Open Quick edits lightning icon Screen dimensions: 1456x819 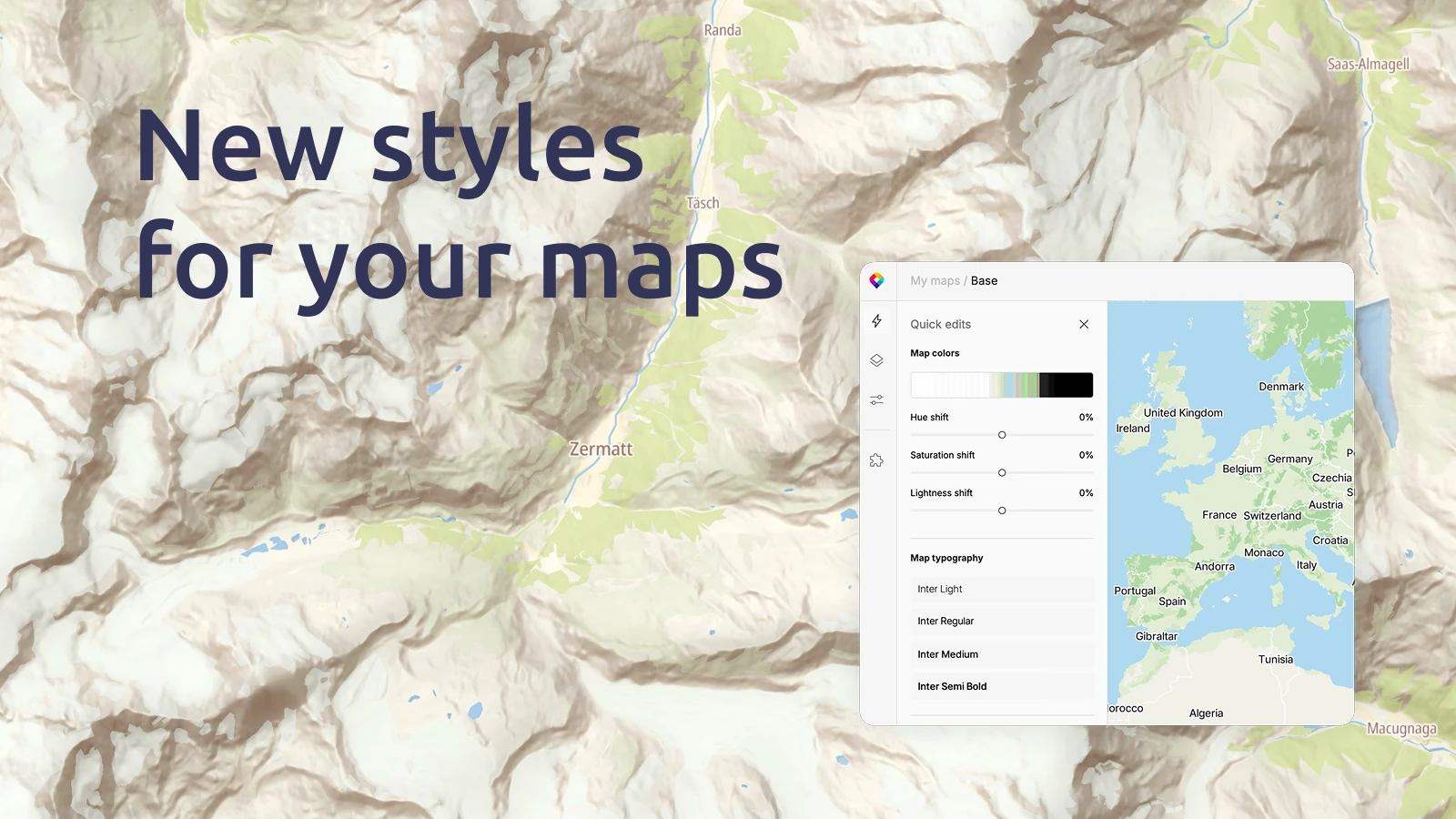click(876, 321)
